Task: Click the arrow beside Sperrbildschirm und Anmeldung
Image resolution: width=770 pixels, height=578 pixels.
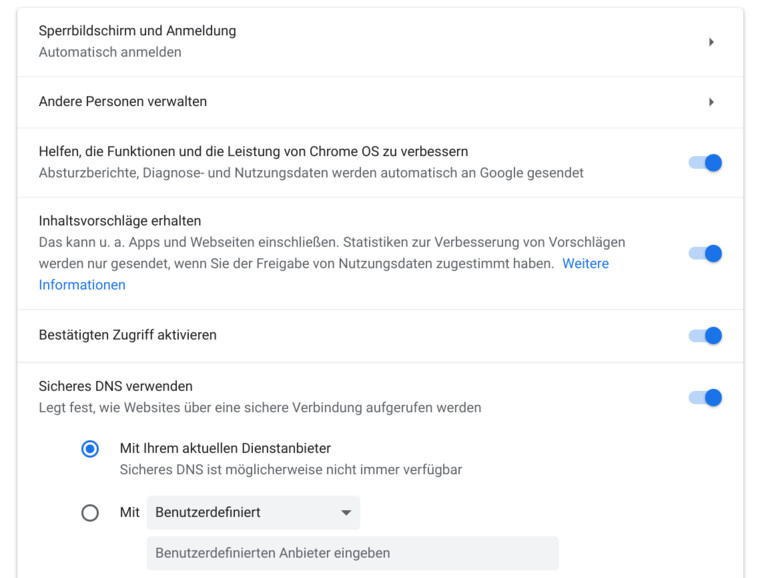Action: [x=711, y=42]
